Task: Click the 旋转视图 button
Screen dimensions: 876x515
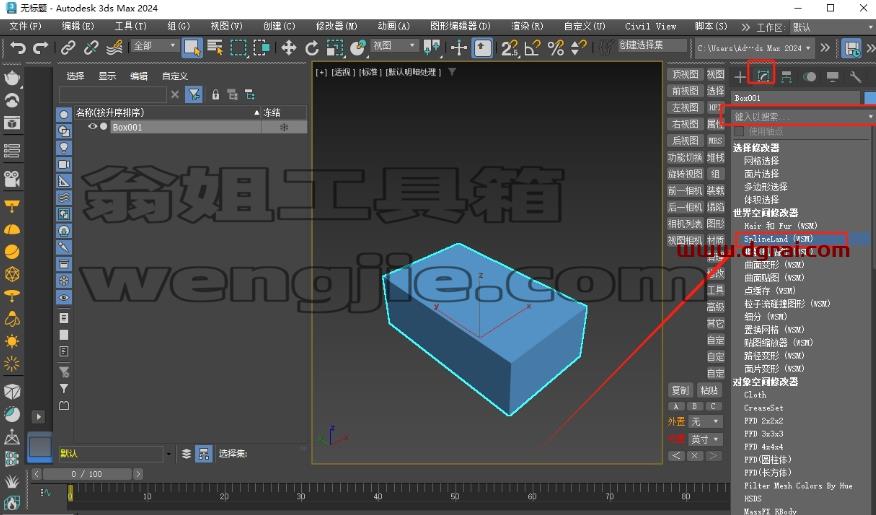Action: pyautogui.click(x=685, y=174)
